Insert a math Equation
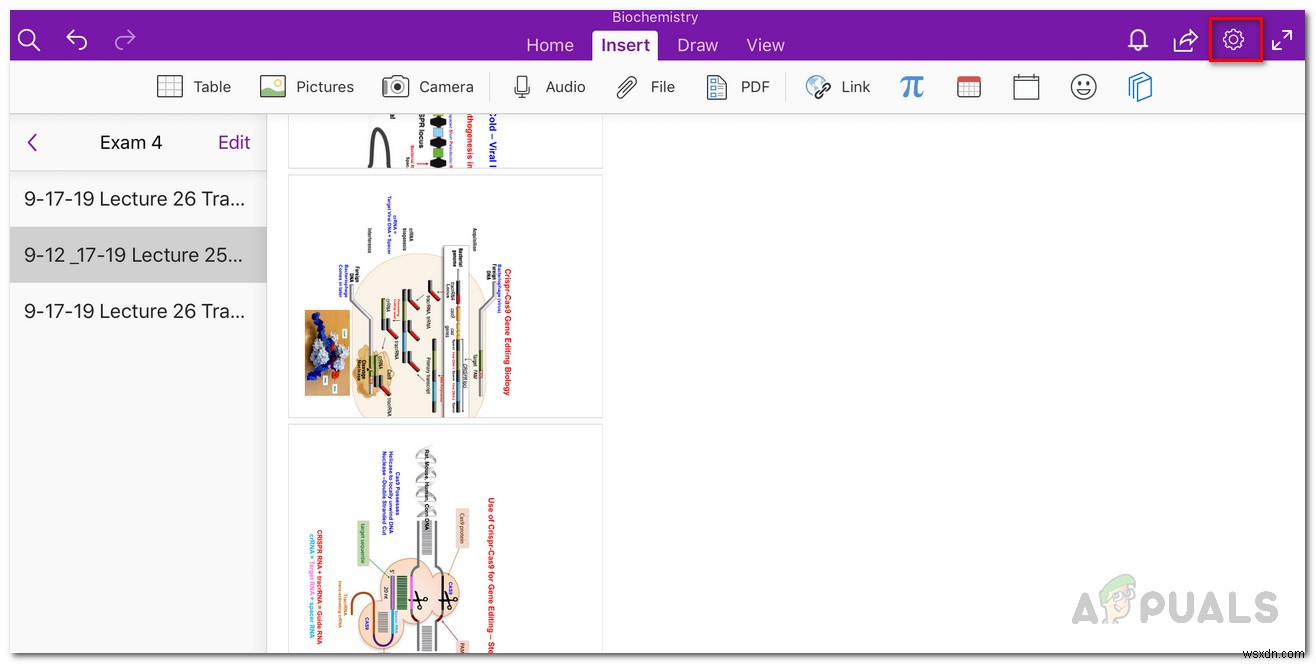 (x=912, y=87)
